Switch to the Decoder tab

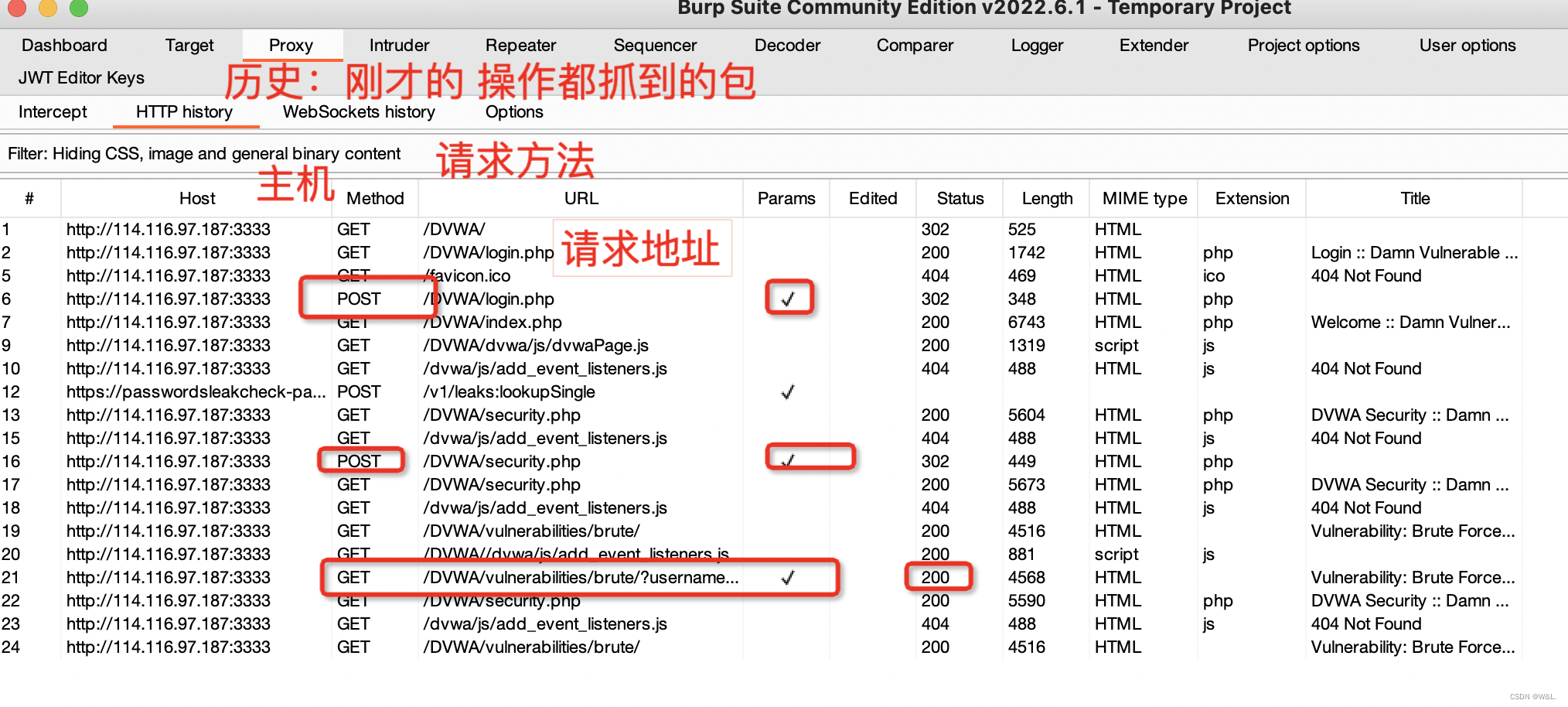pos(787,46)
